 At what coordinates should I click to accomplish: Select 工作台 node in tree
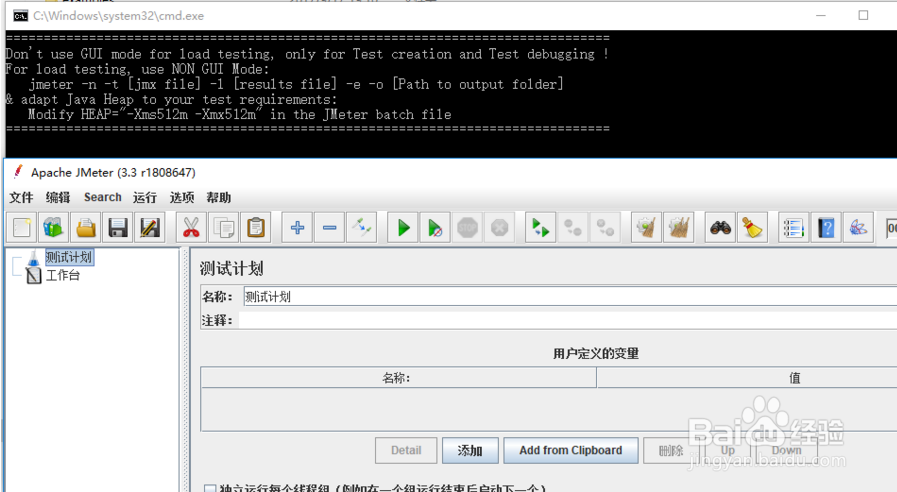point(62,276)
